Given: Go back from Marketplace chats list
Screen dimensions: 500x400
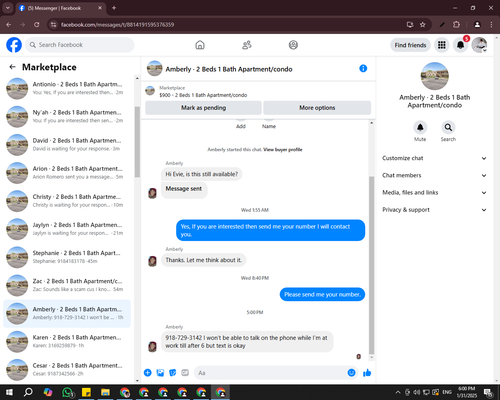Looking at the screenshot, I should (13, 67).
